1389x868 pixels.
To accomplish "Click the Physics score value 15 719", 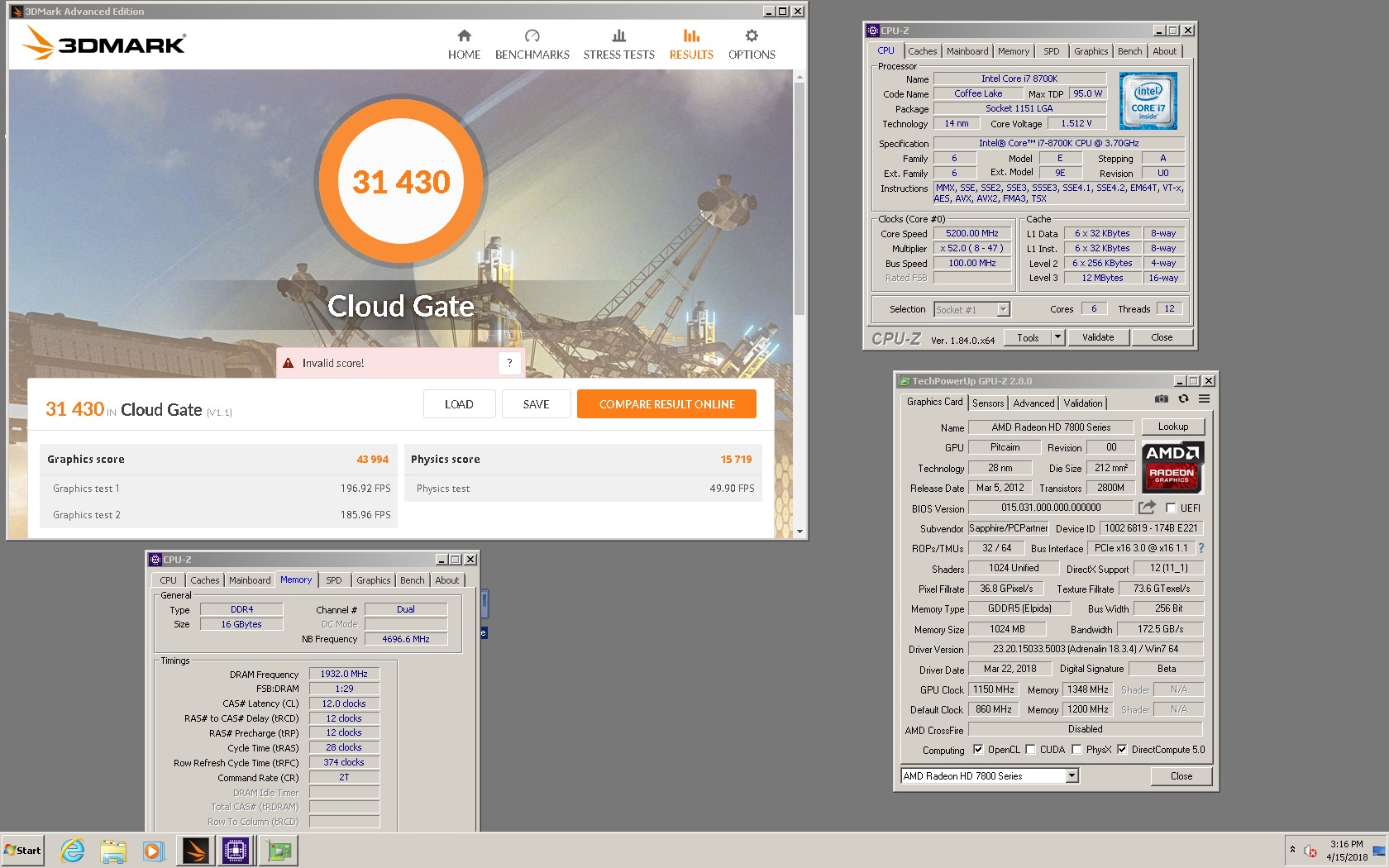I will [x=736, y=460].
